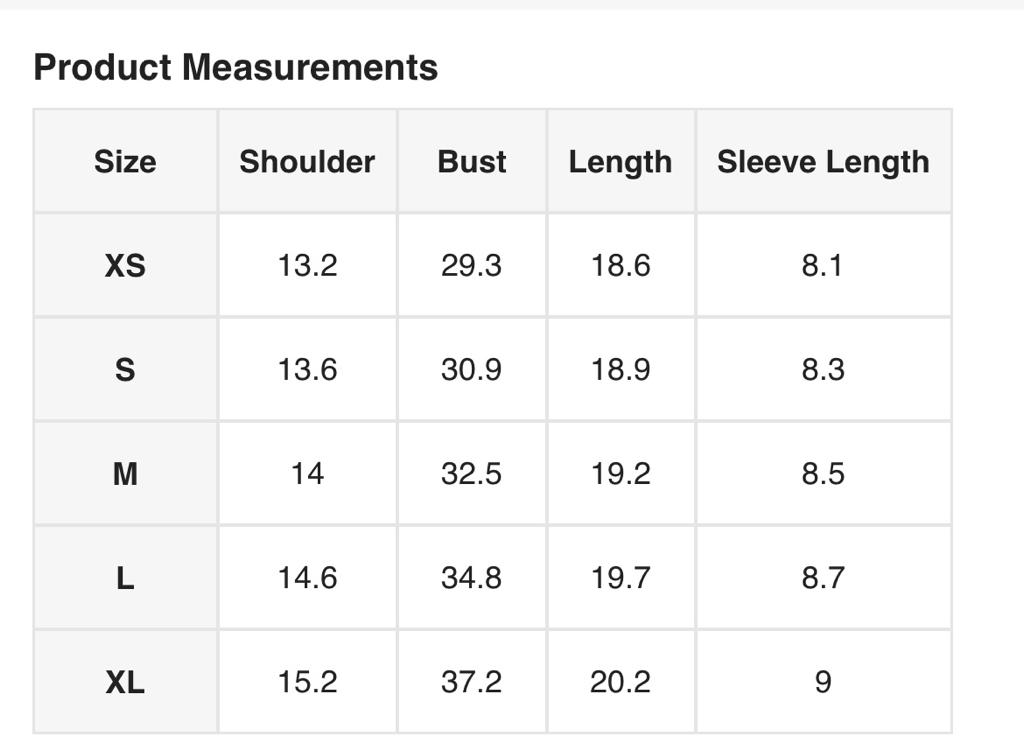
Task: Select the S size row label
Action: click(x=125, y=370)
